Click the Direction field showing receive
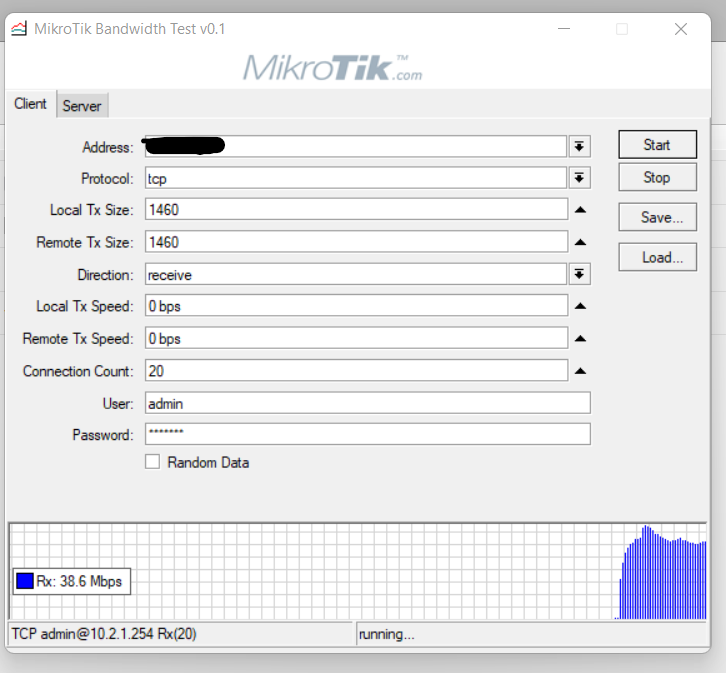The height and width of the screenshot is (673, 726). [x=356, y=275]
